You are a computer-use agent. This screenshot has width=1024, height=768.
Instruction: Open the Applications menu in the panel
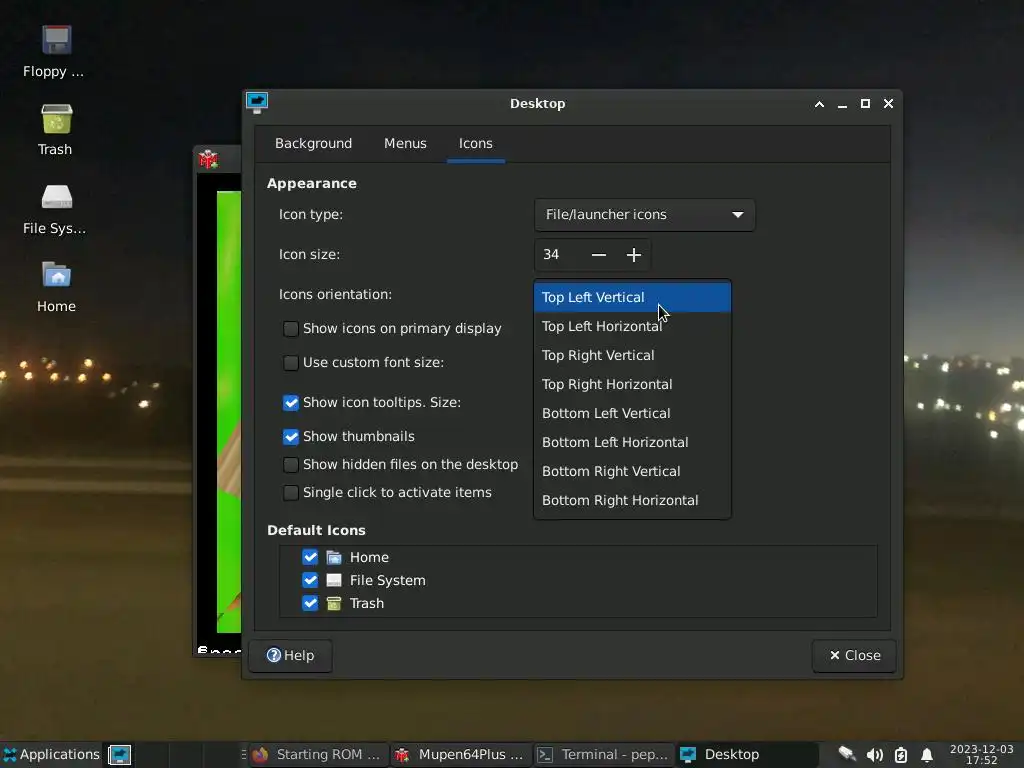pyautogui.click(x=52, y=754)
